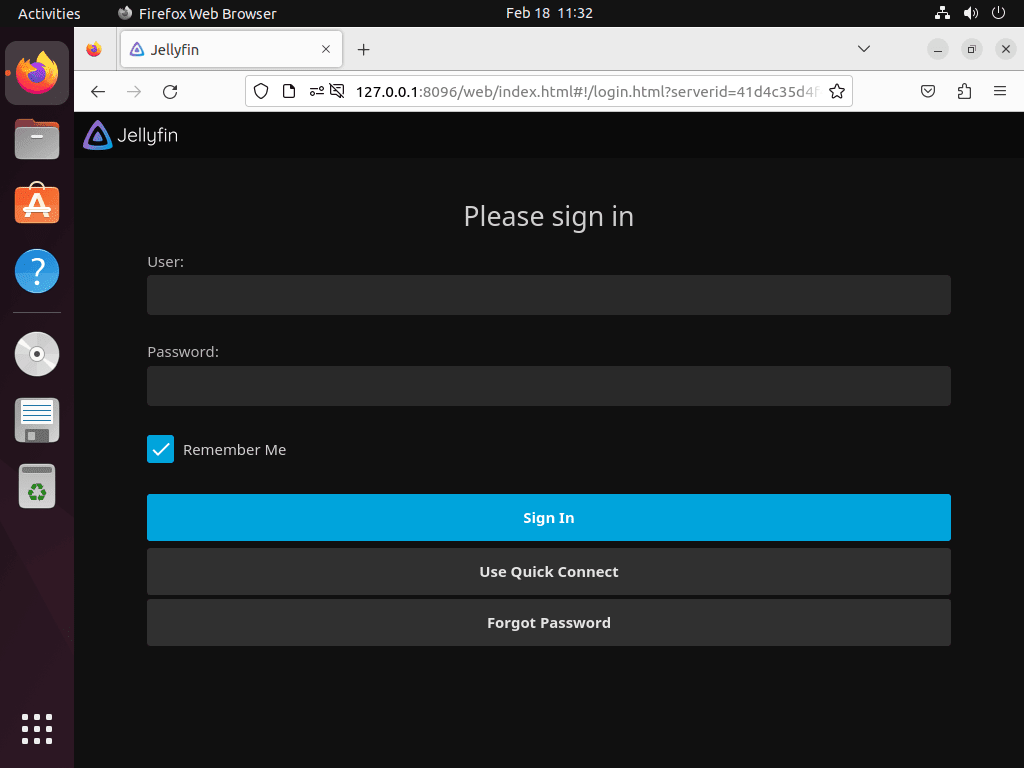Screen dimensions: 1024x768
Task: Click the volume icon in the top bar
Action: pyautogui.click(x=969, y=13)
